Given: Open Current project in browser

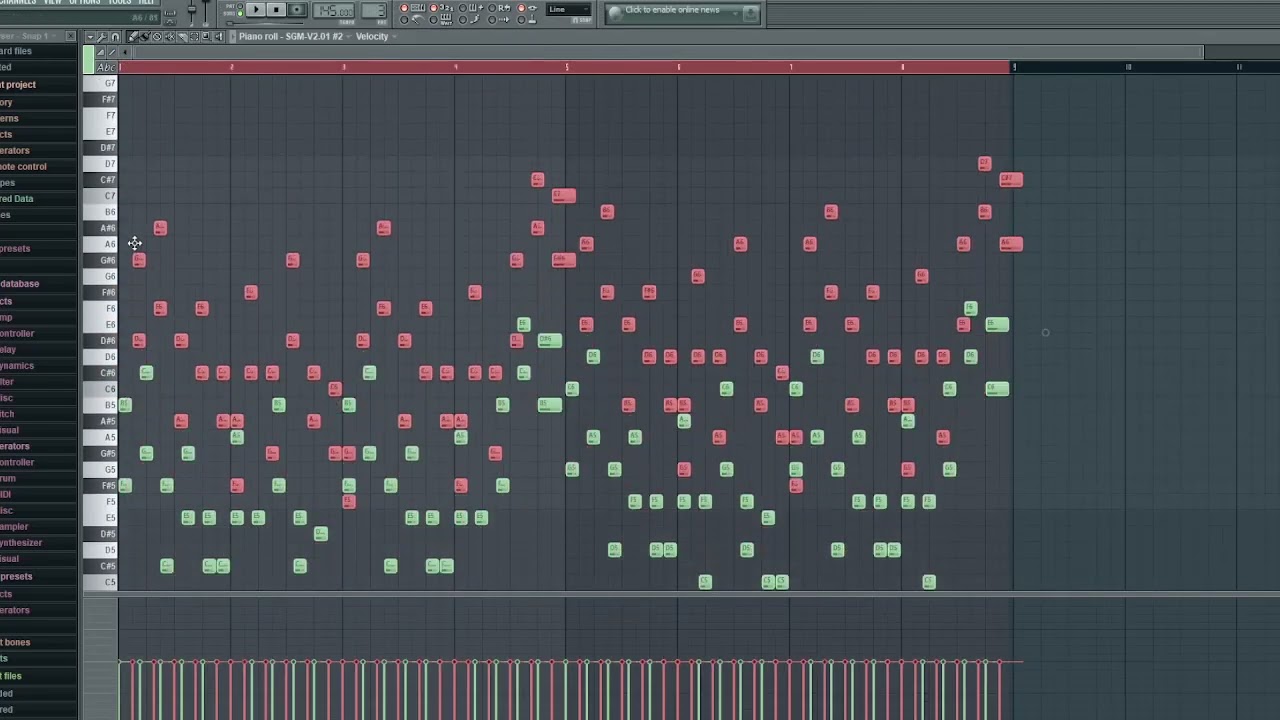Looking at the screenshot, I should 18,85.
